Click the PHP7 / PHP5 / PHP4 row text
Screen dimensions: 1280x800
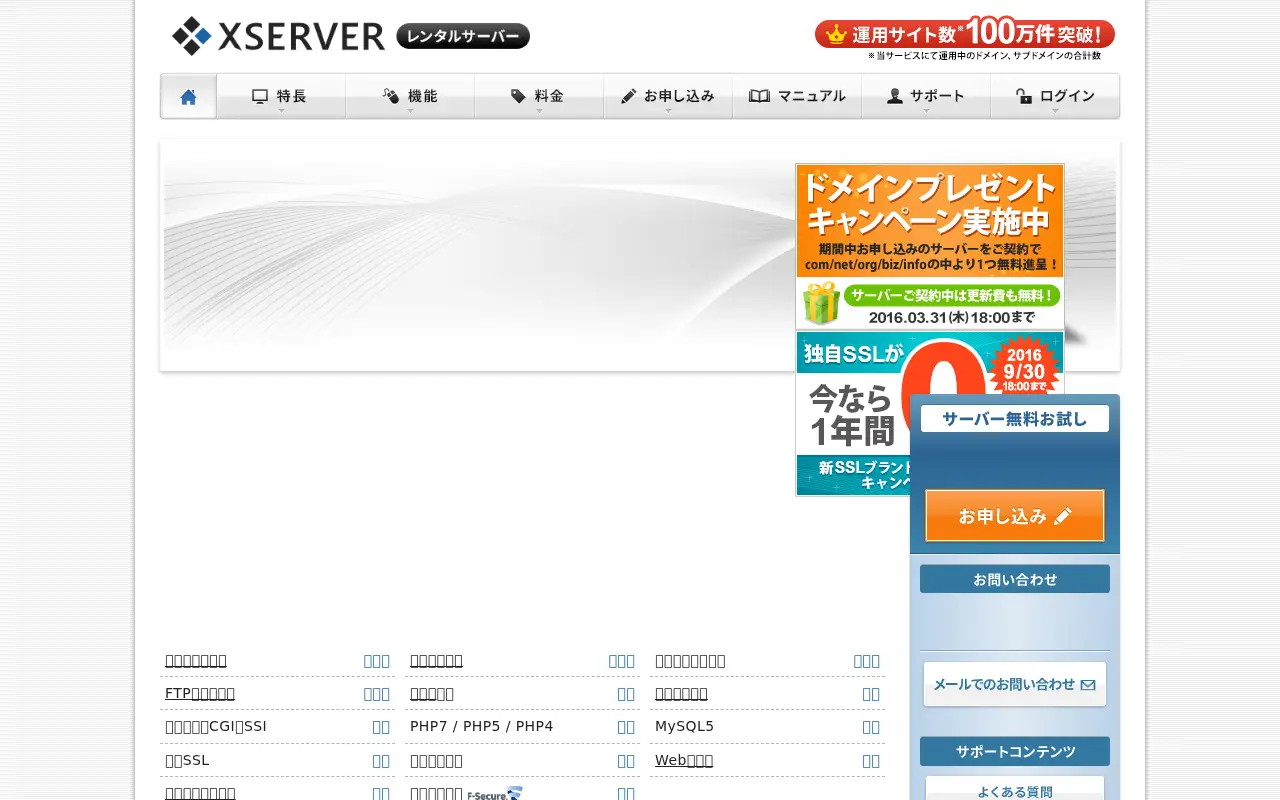(x=481, y=726)
